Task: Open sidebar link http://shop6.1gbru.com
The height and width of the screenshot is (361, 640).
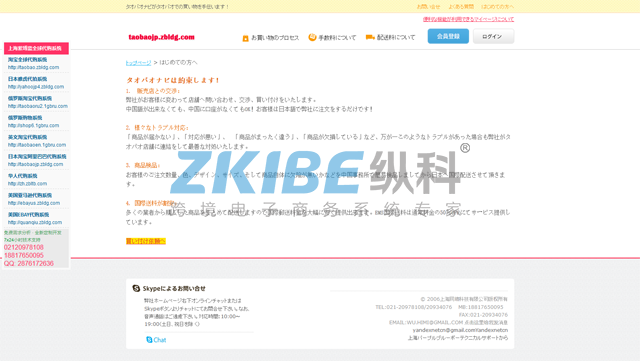Action: 33,125
